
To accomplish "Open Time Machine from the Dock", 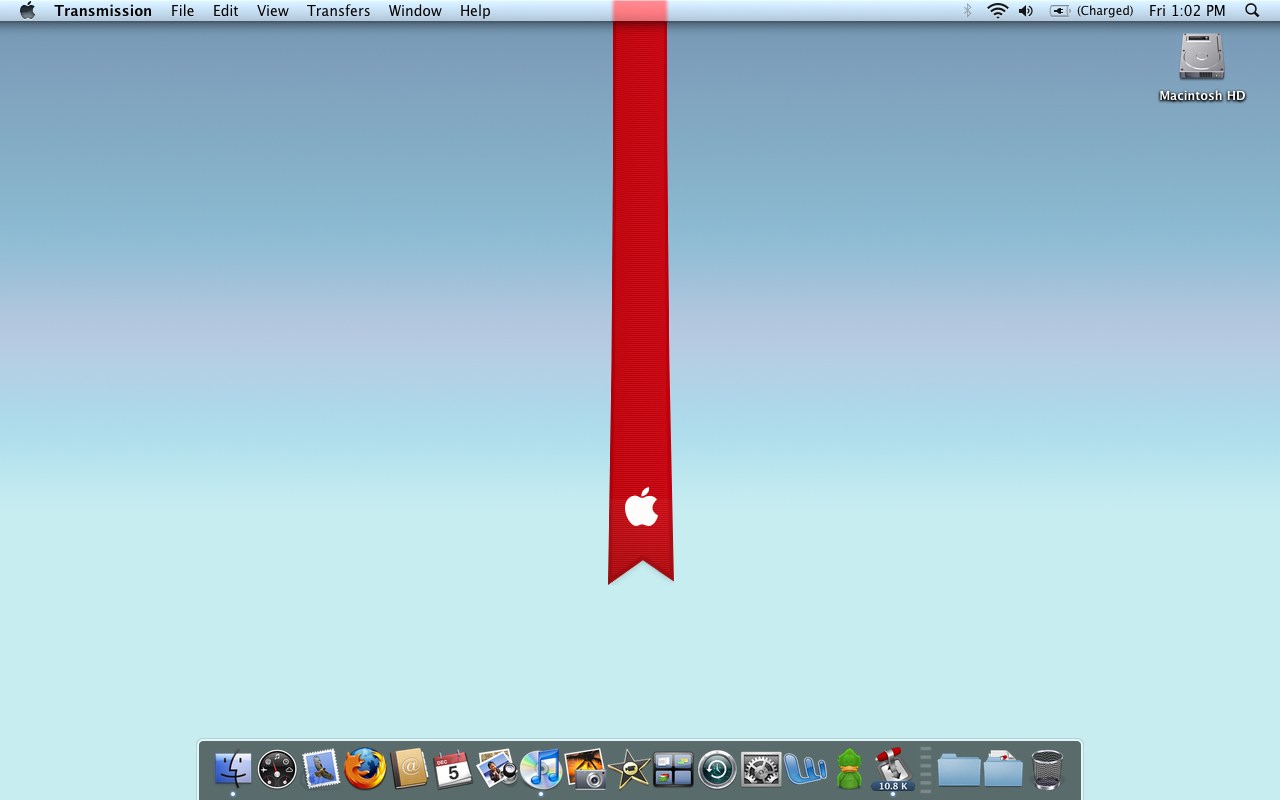I will pyautogui.click(x=717, y=769).
